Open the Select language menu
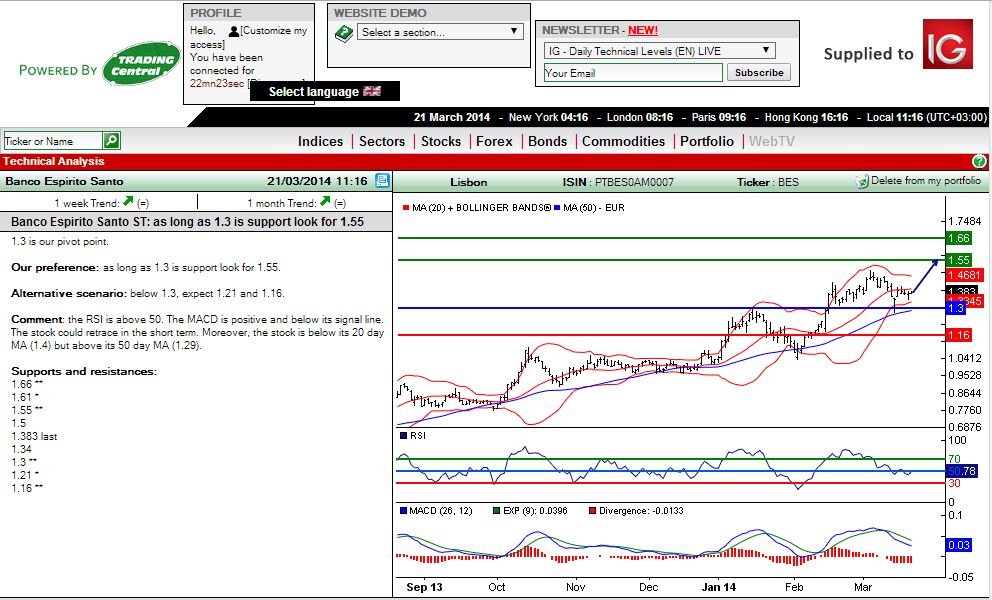The width and height of the screenshot is (992, 600). [x=324, y=91]
